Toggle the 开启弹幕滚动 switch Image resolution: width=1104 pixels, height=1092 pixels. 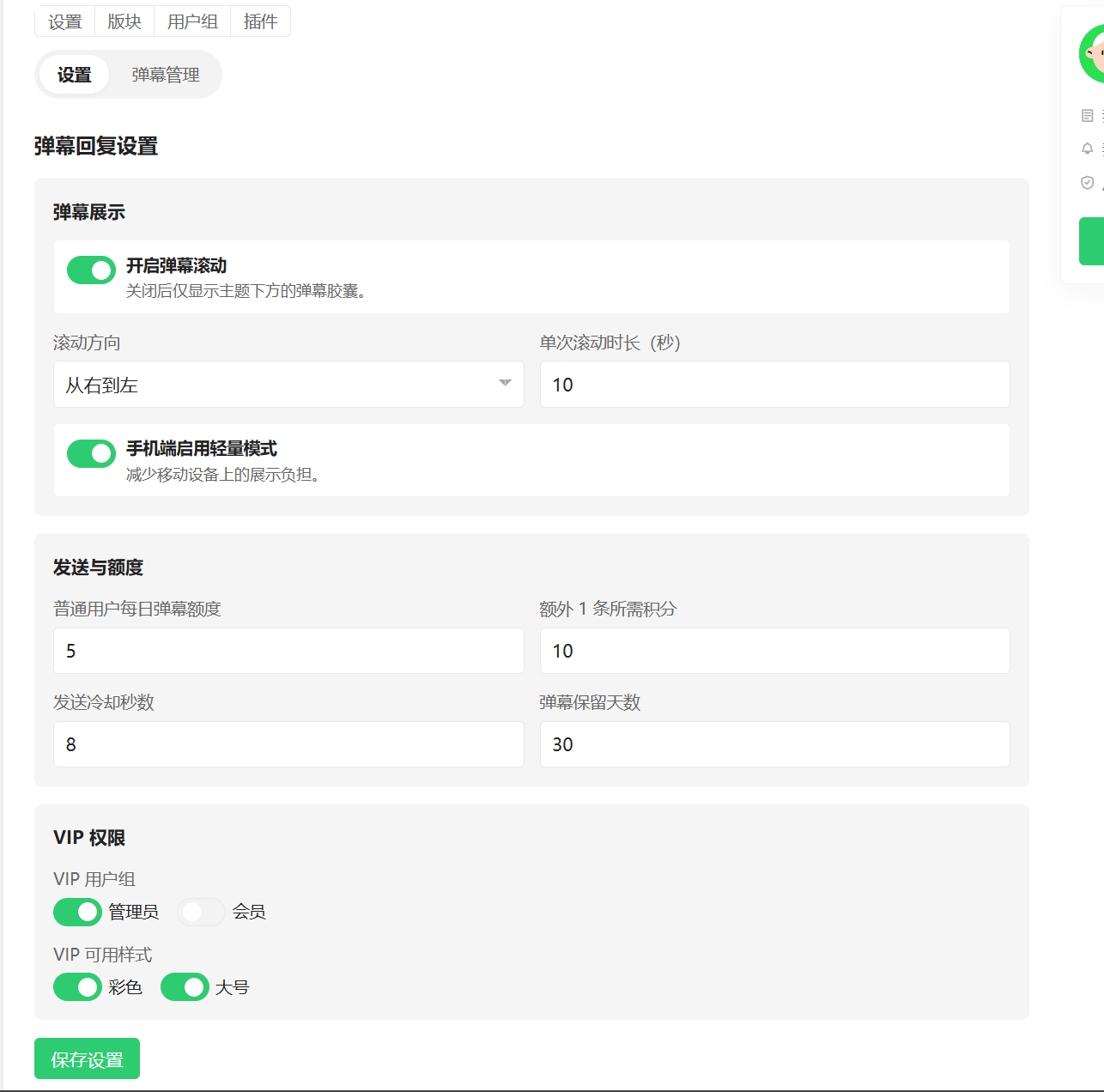click(91, 270)
